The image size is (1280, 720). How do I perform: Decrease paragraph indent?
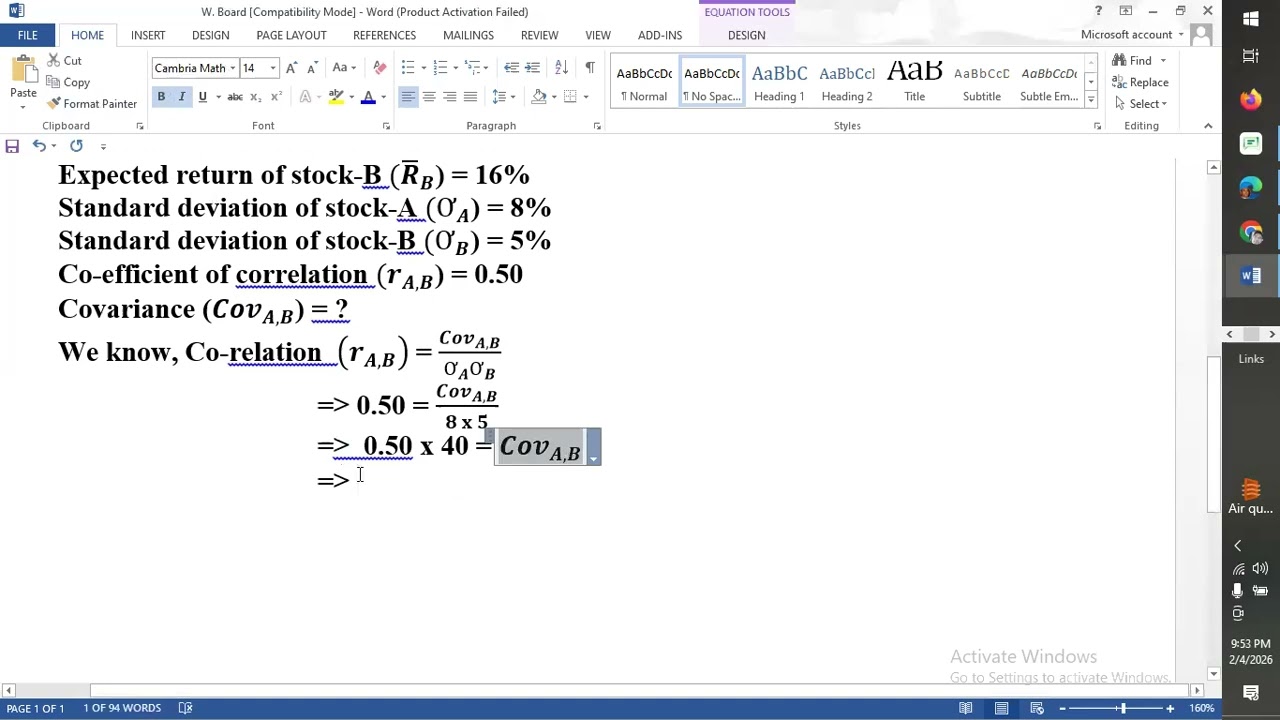tap(511, 68)
